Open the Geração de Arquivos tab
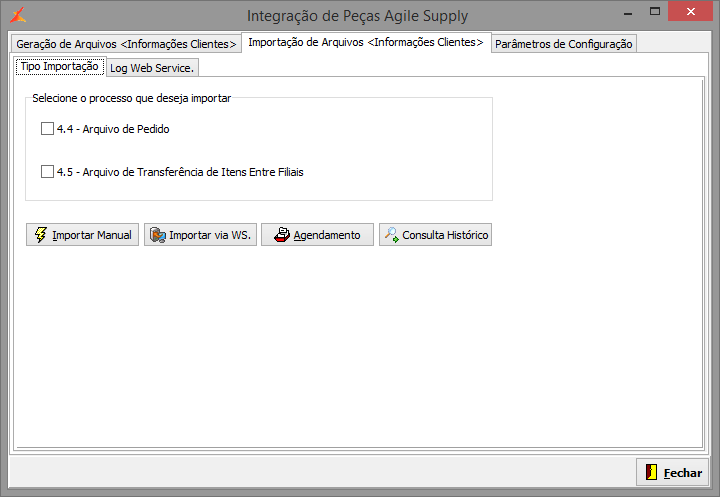Image resolution: width=720 pixels, height=497 pixels. click(126, 44)
